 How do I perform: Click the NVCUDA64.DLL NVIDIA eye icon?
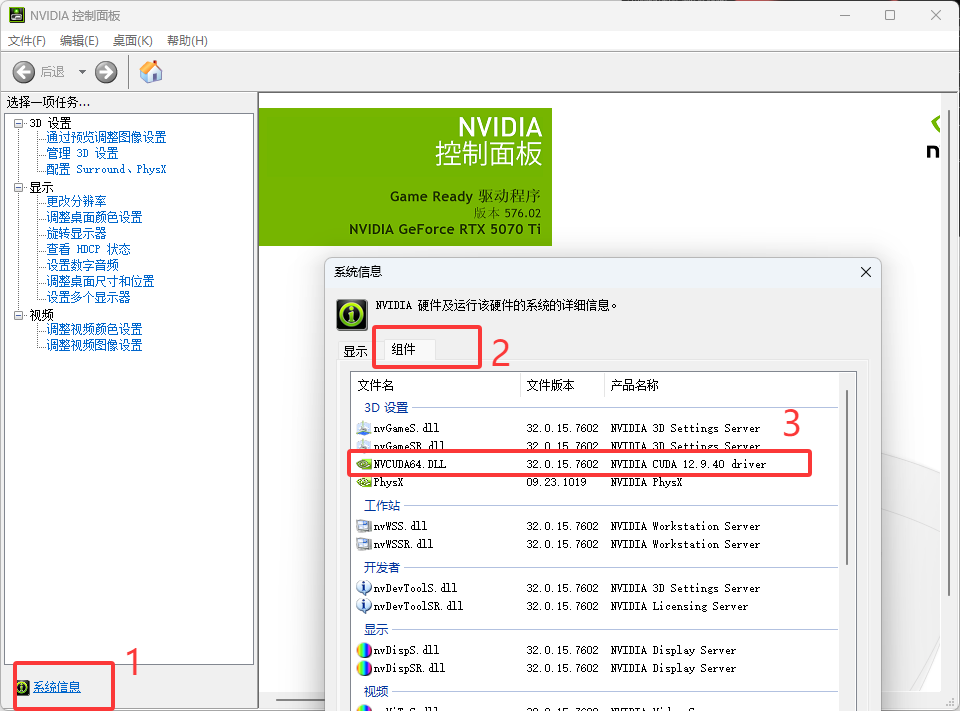click(364, 464)
